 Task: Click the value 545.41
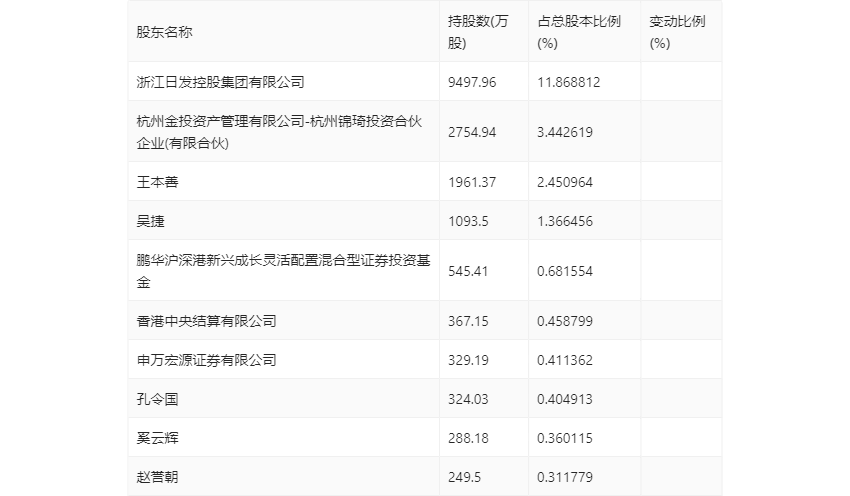(x=468, y=270)
